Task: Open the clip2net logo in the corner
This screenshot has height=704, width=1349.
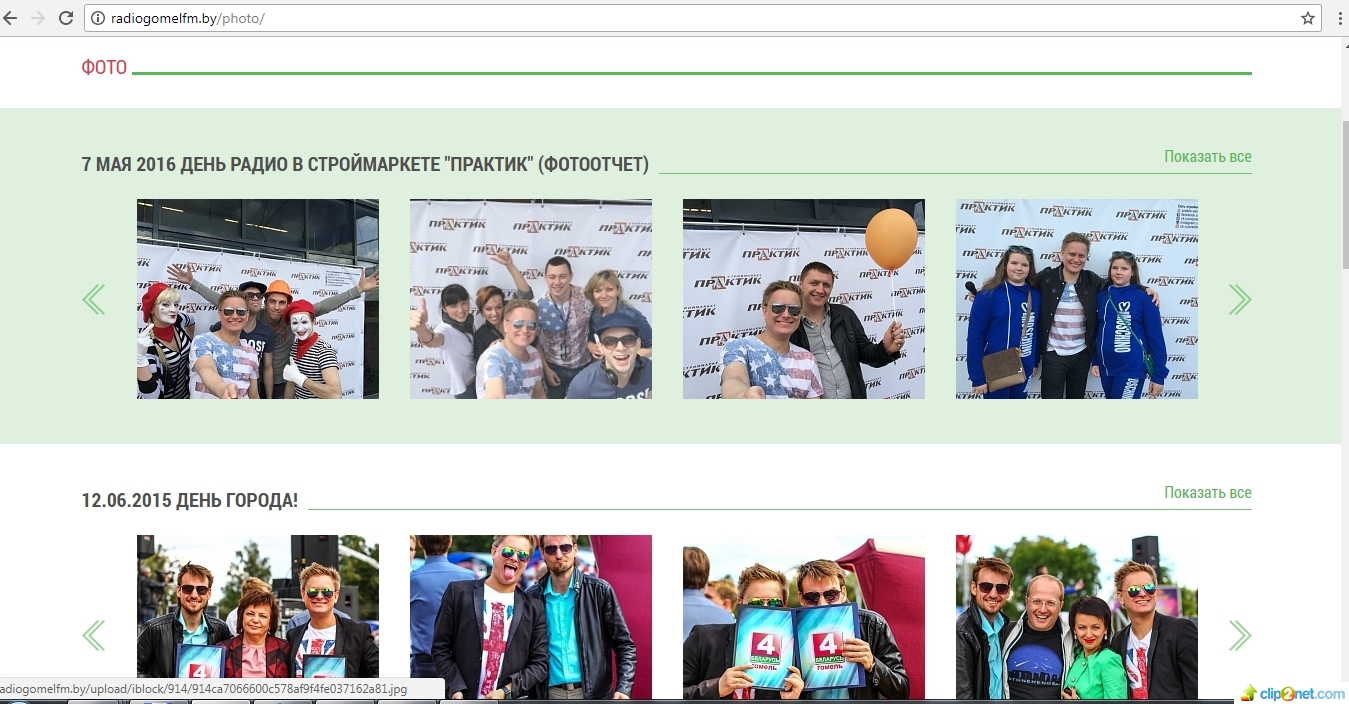Action: point(1293,693)
